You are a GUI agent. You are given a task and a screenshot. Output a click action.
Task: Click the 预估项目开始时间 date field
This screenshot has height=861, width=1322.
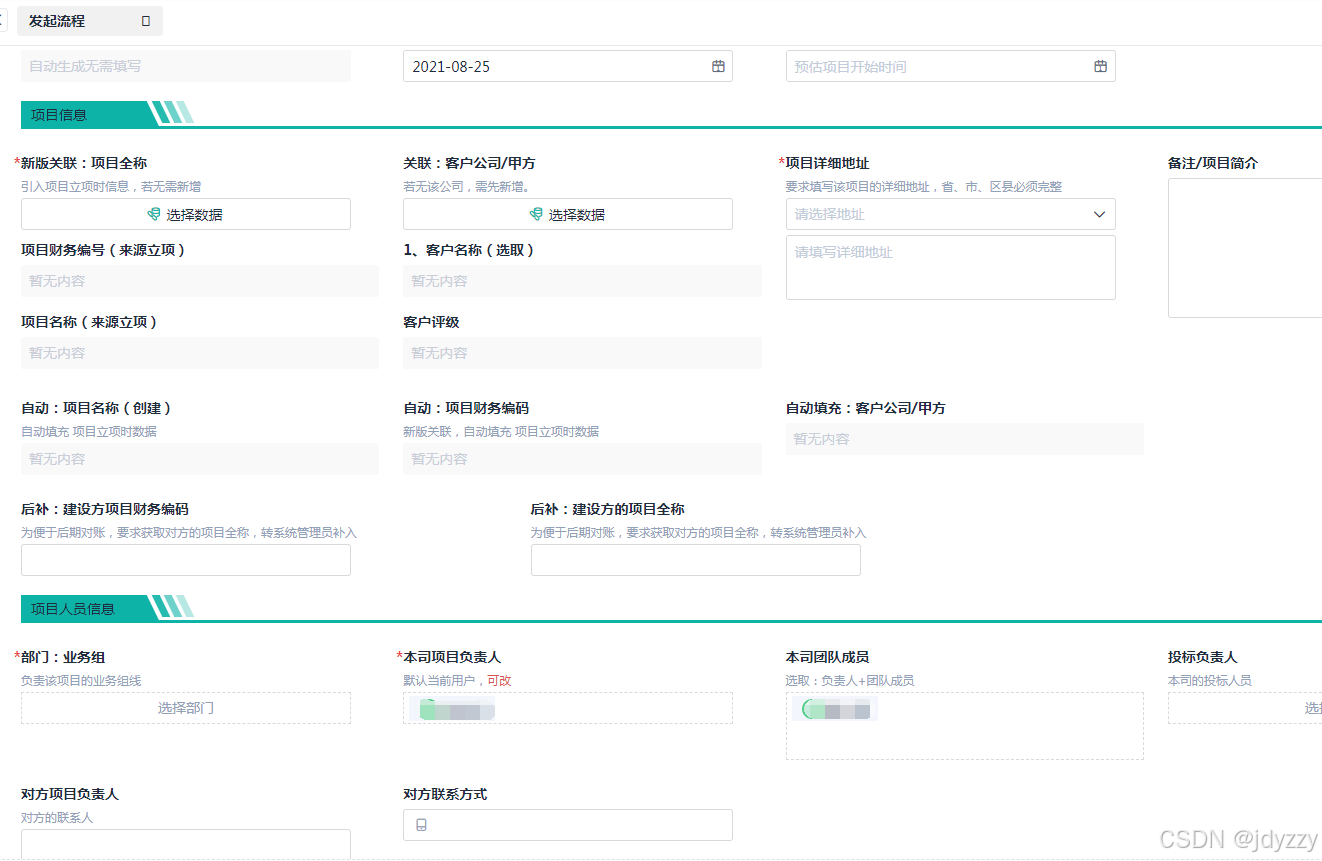(951, 66)
